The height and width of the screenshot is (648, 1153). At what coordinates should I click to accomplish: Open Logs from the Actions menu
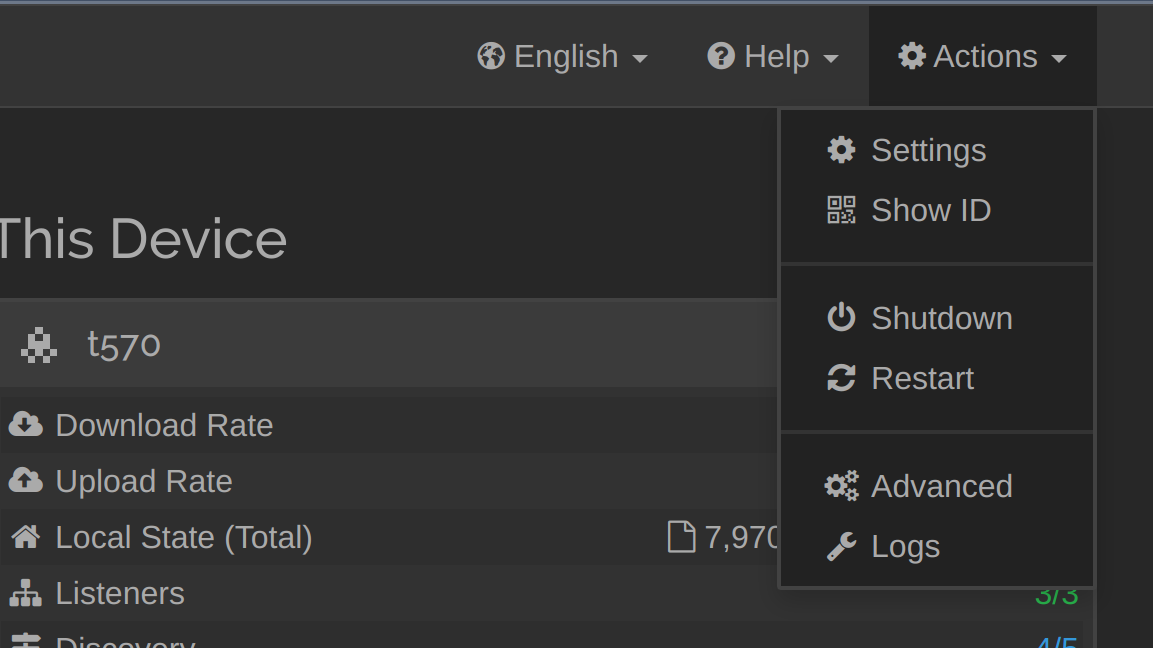(905, 547)
